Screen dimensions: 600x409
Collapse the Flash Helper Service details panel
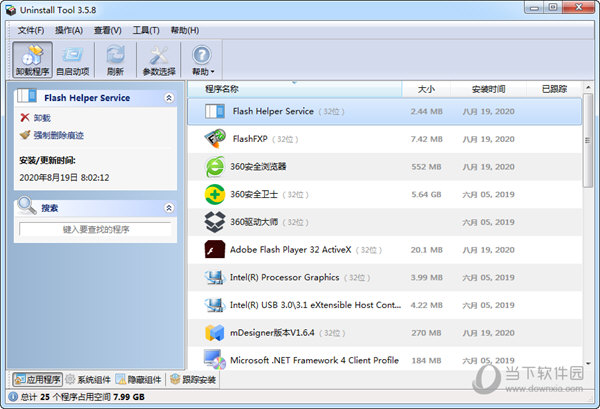pos(169,98)
